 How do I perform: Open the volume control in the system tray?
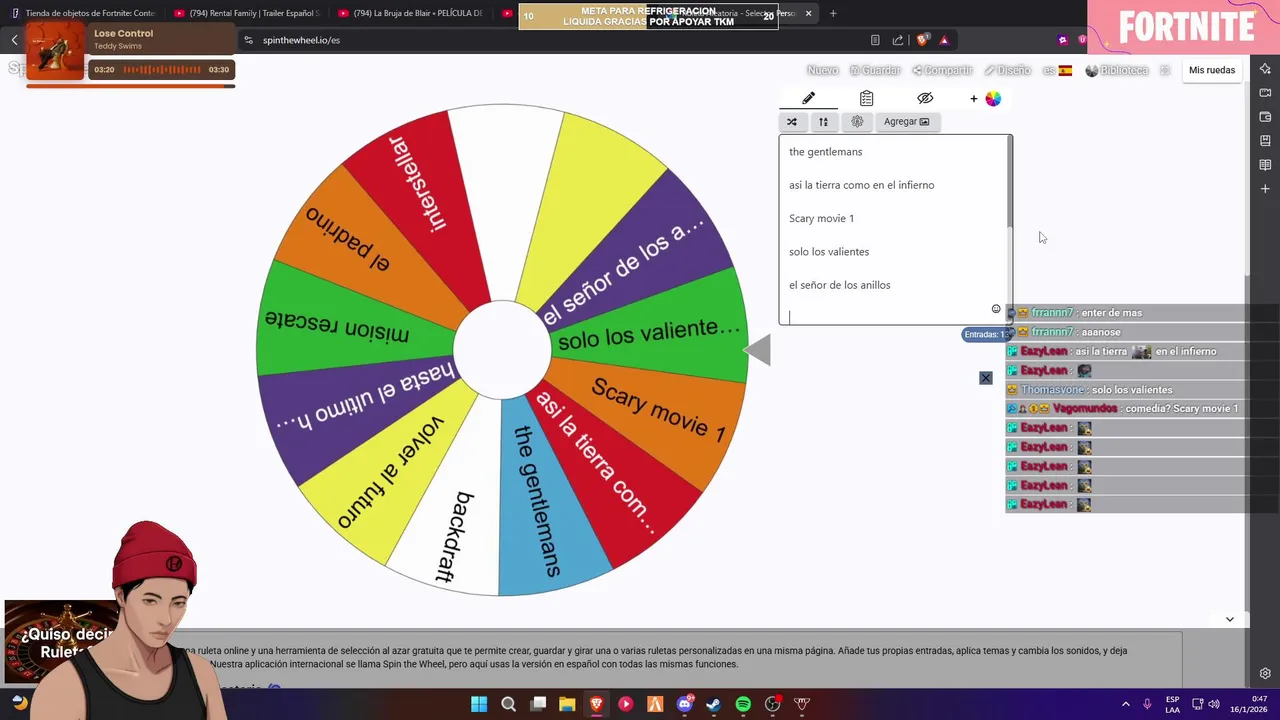(1215, 704)
